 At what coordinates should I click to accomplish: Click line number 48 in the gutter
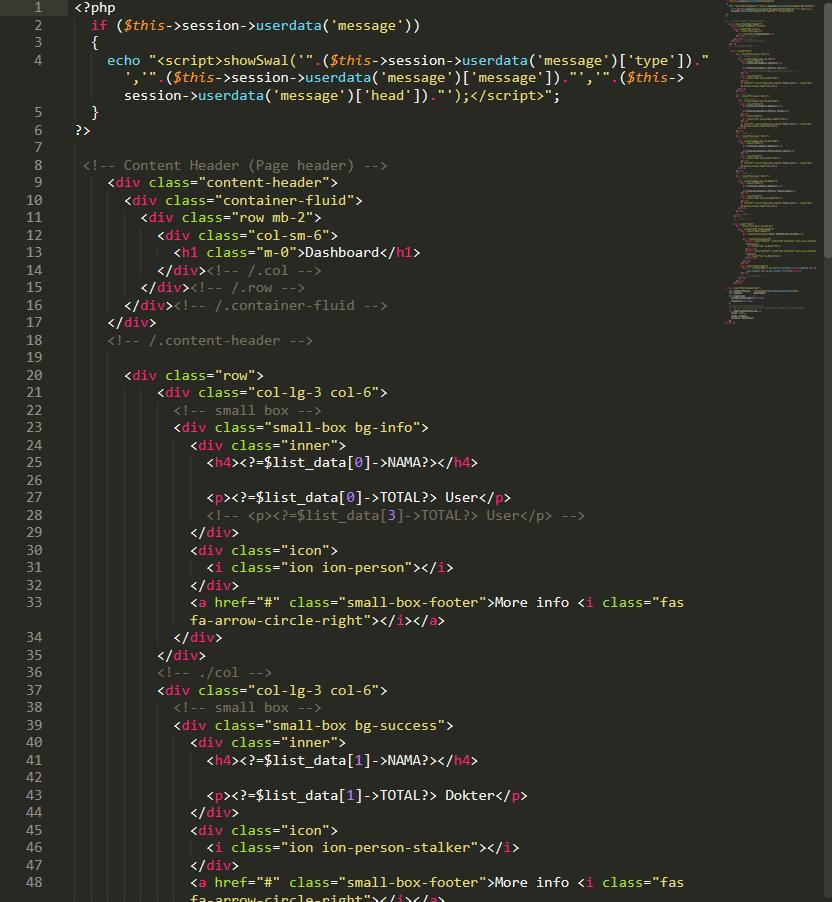point(34,882)
